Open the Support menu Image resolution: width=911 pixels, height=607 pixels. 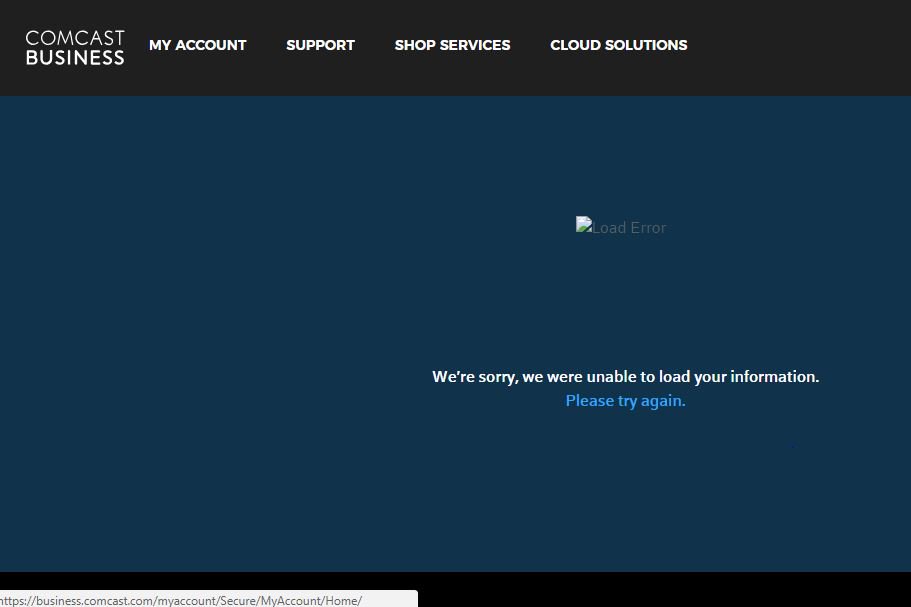click(x=320, y=45)
